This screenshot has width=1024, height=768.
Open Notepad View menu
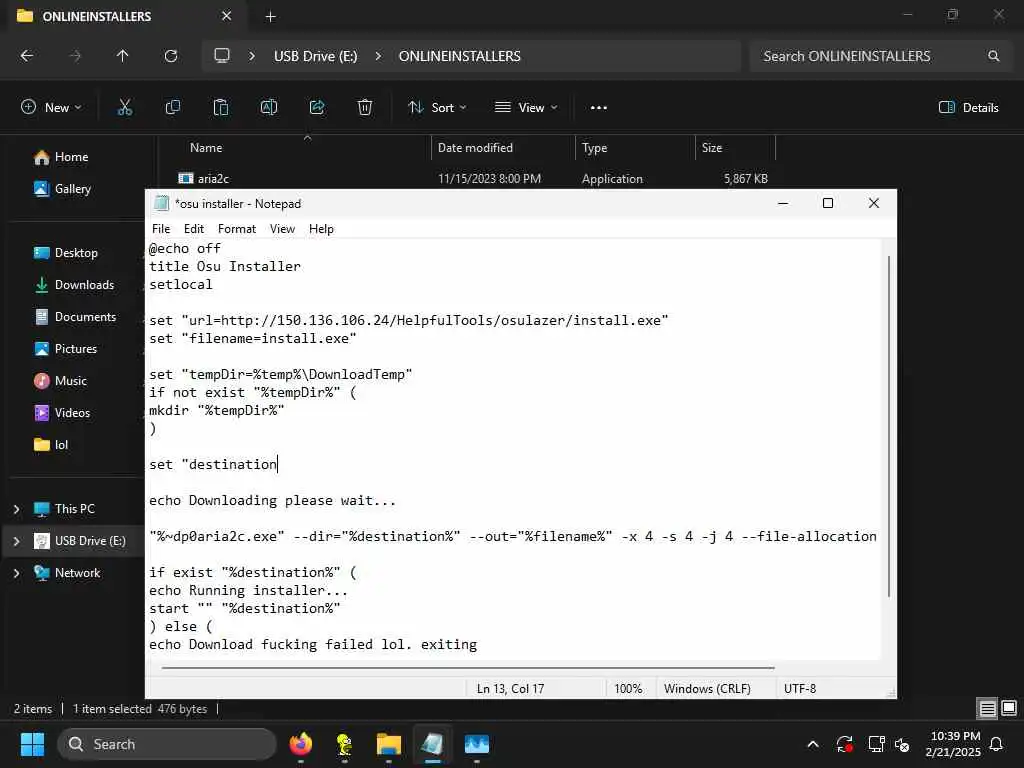[x=282, y=229]
